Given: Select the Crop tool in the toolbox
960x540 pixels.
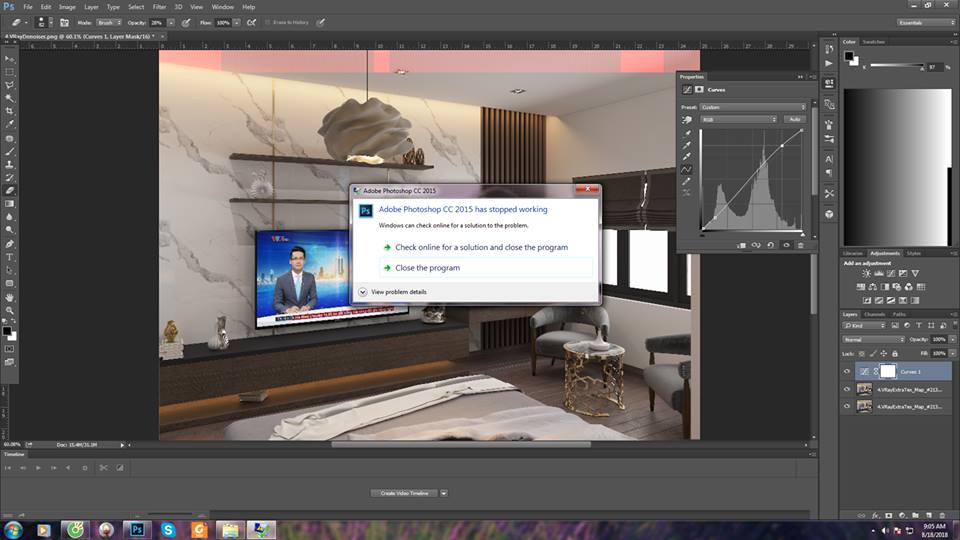Looking at the screenshot, I should (10, 111).
